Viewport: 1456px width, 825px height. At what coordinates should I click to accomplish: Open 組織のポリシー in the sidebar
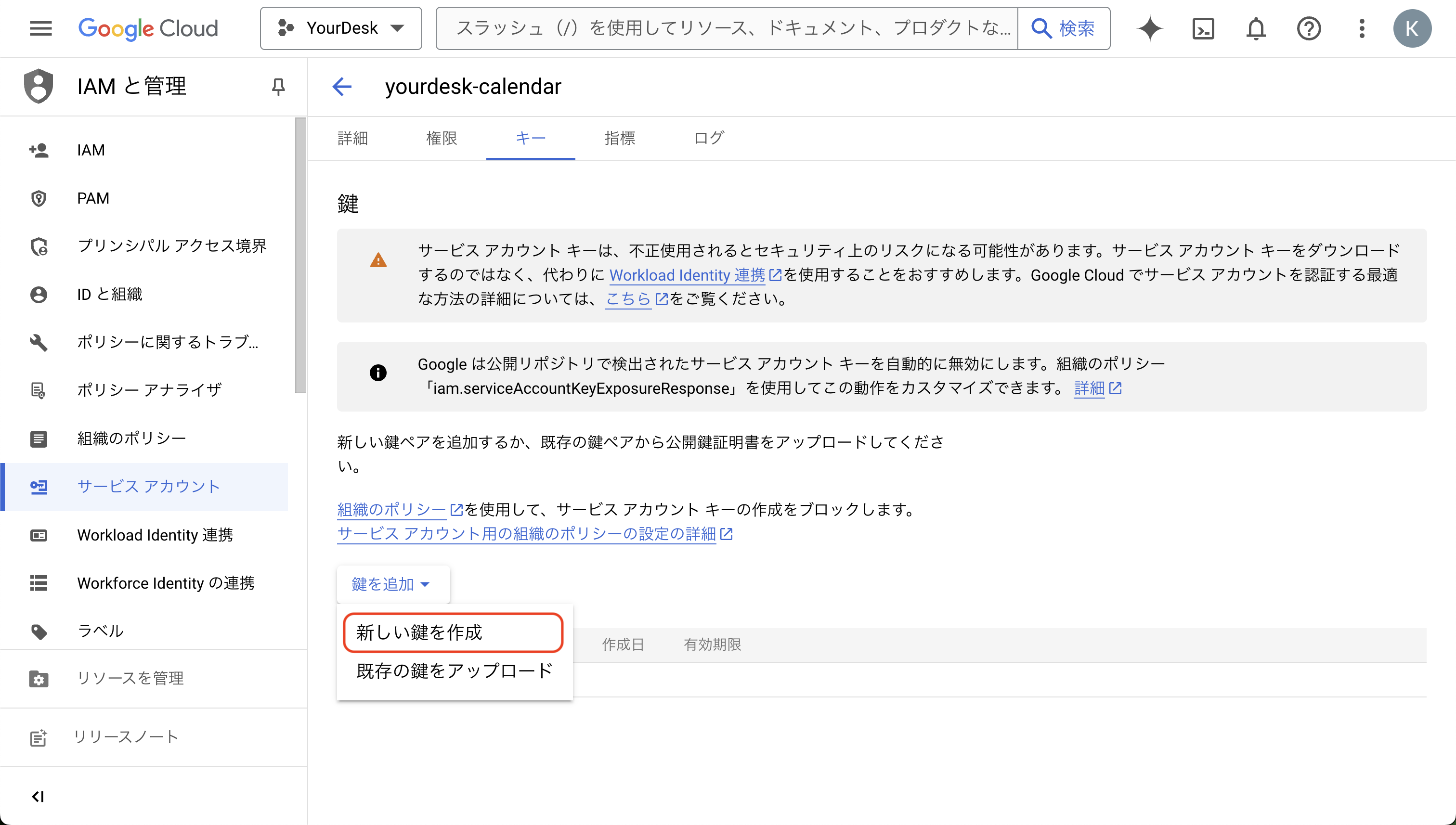point(144,438)
